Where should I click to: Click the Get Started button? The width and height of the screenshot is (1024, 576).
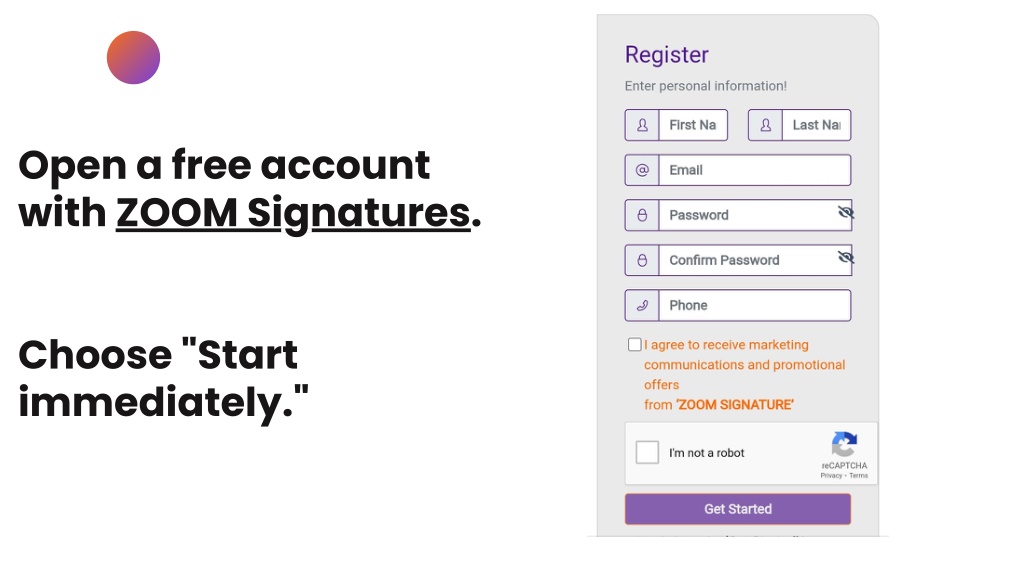click(737, 509)
